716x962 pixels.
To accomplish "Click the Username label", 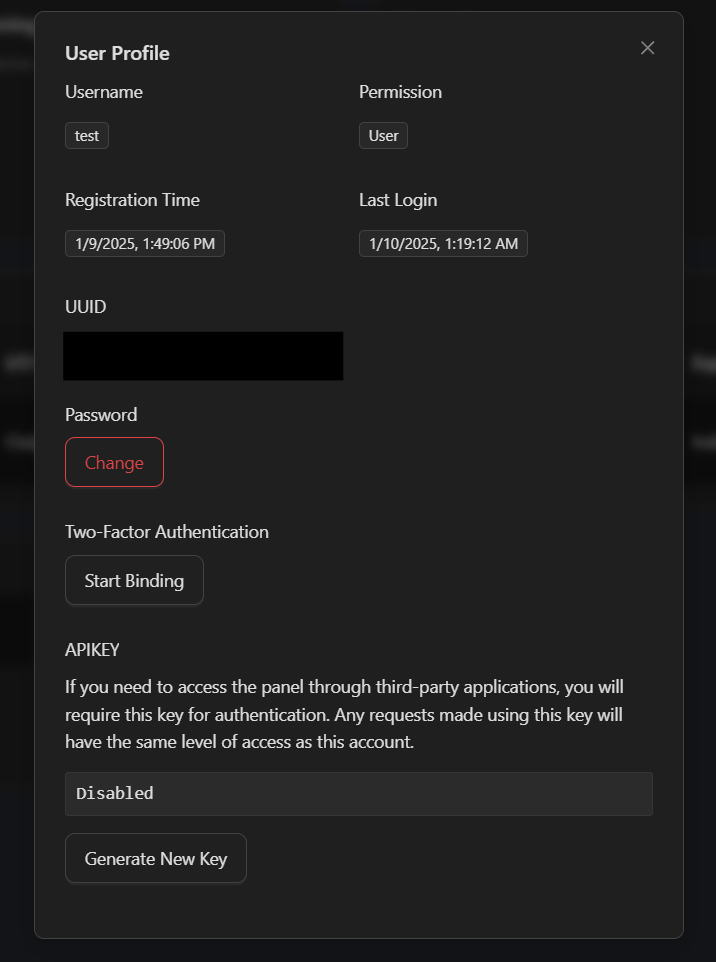I will 104,92.
